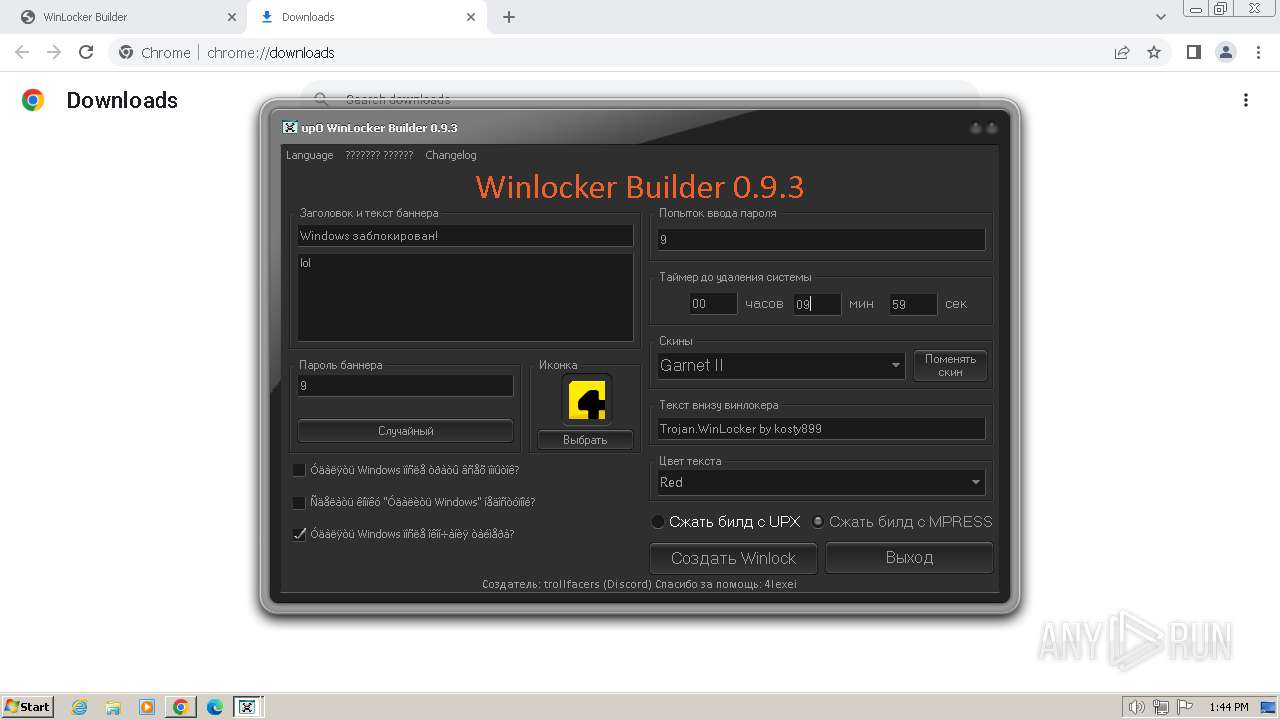1280x720 pixels.
Task: Go forward in Chrome
Action: [54, 52]
